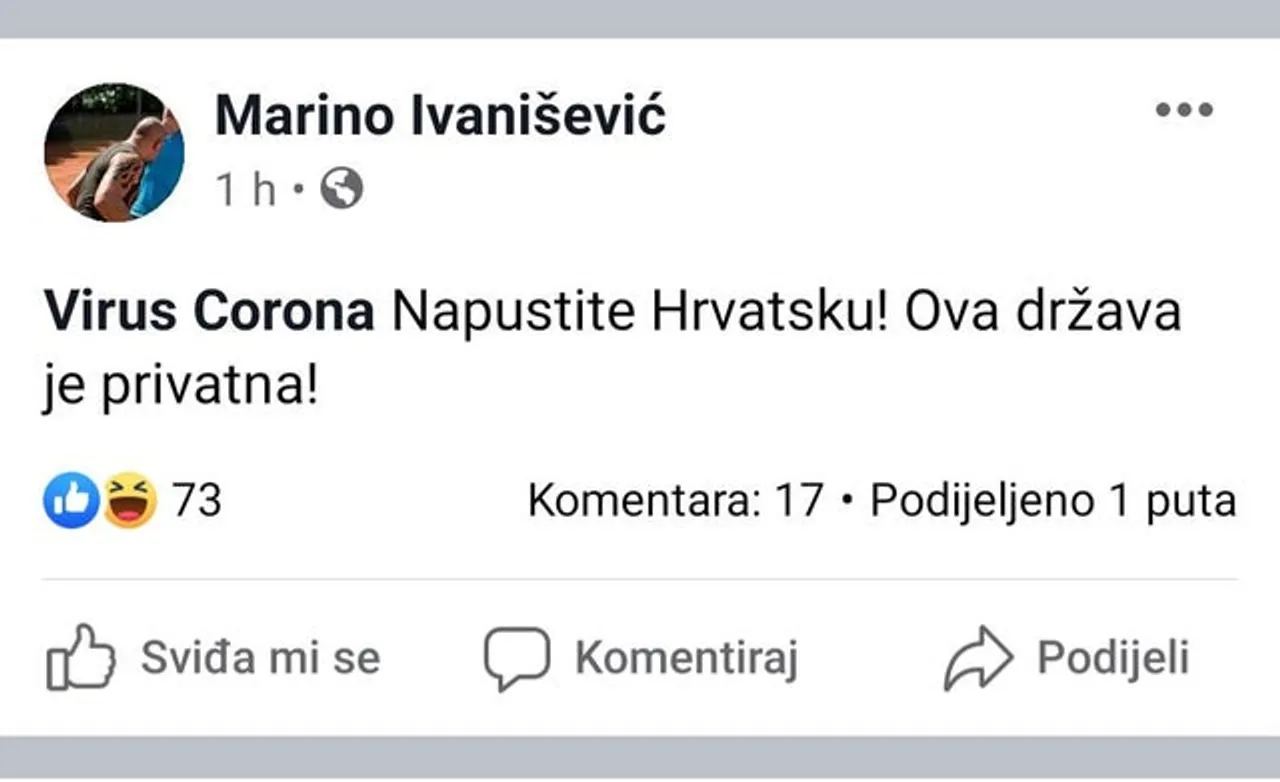This screenshot has width=1280, height=782.
Task: Click the globe public audience icon
Action: (x=342, y=188)
